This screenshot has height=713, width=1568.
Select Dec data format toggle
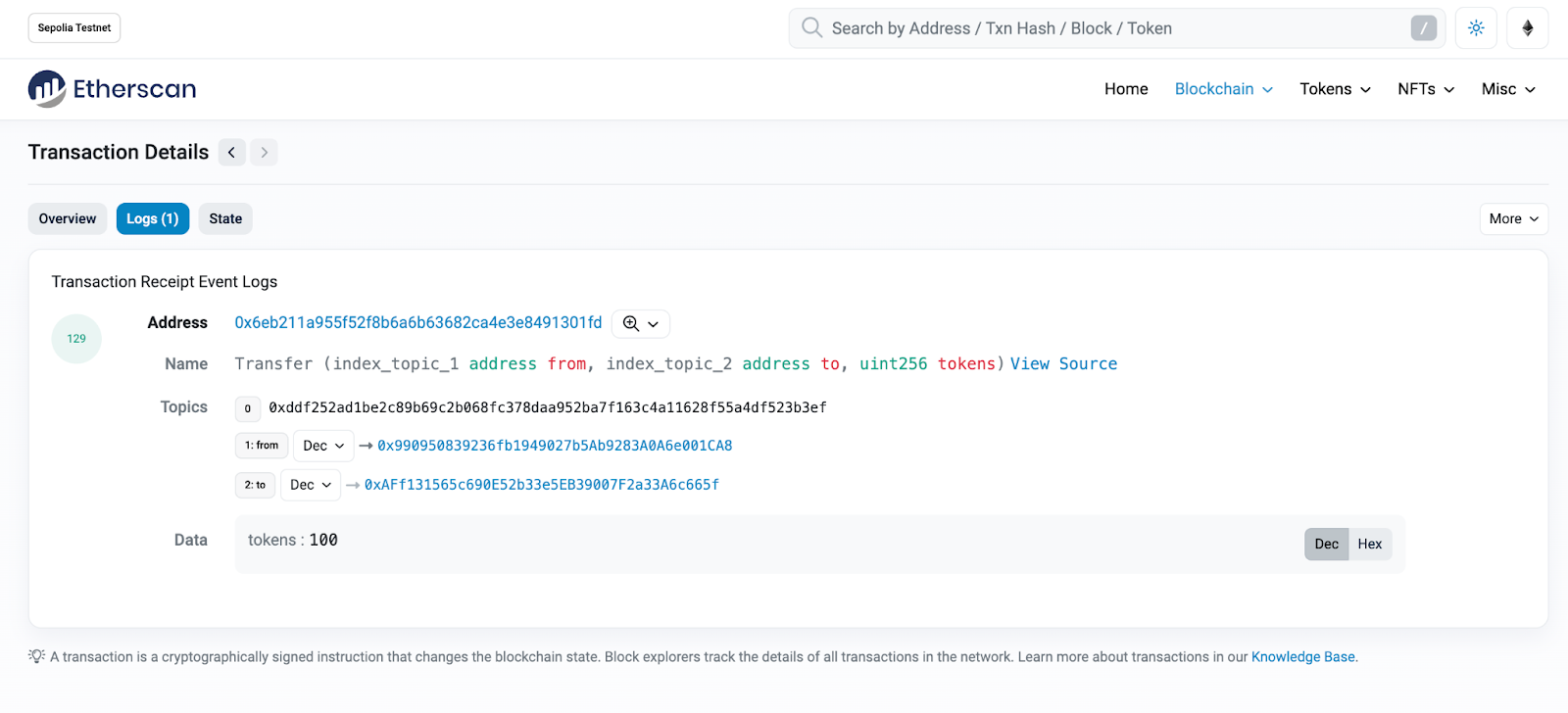click(1326, 544)
